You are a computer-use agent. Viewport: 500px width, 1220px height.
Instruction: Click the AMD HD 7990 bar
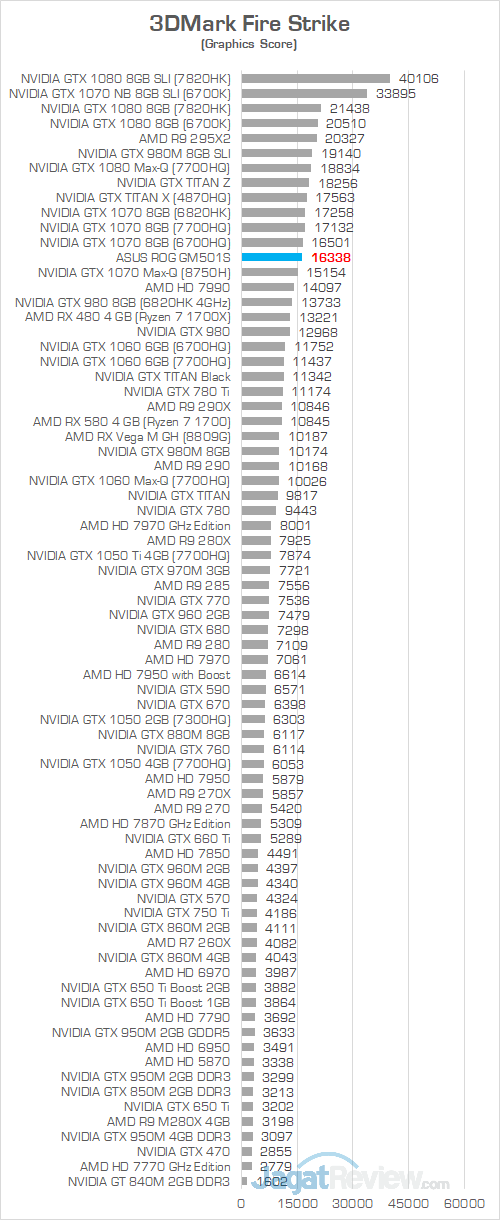coord(267,287)
